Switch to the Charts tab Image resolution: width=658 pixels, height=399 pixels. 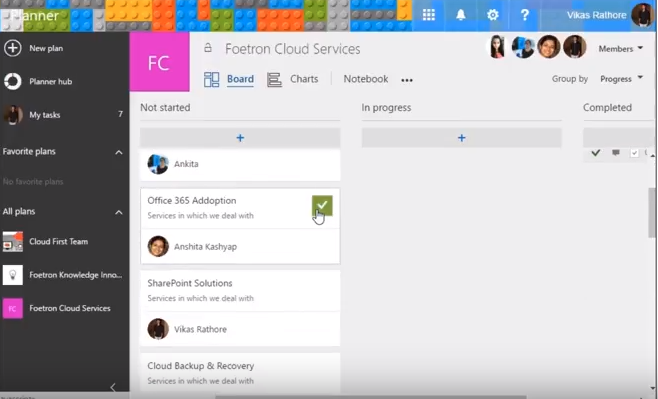(304, 79)
